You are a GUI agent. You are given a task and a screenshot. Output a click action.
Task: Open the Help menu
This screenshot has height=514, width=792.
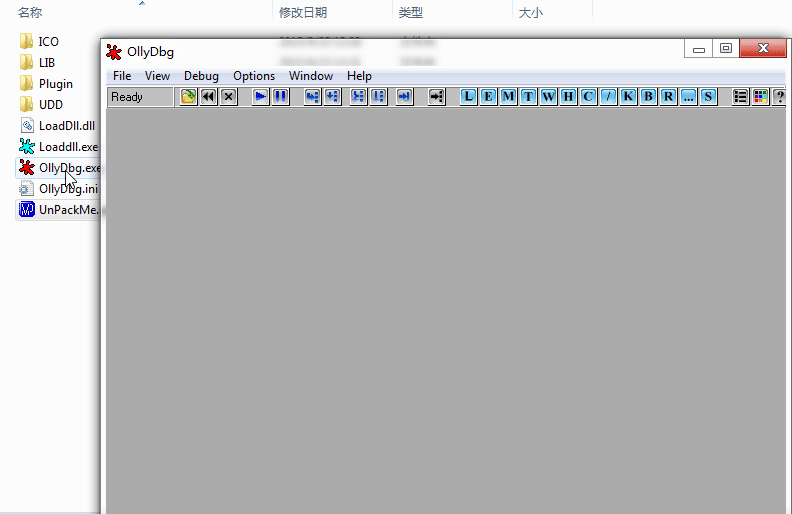359,76
